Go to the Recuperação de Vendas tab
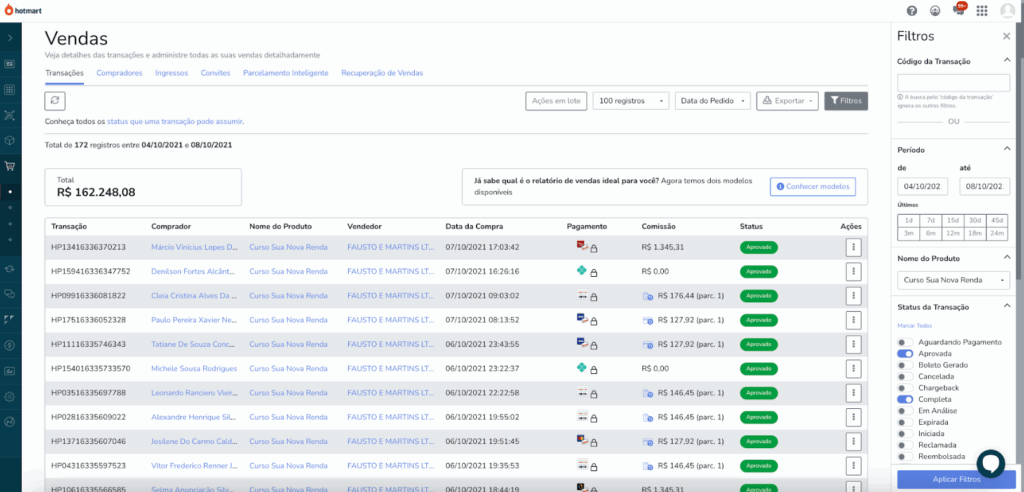 click(x=382, y=73)
